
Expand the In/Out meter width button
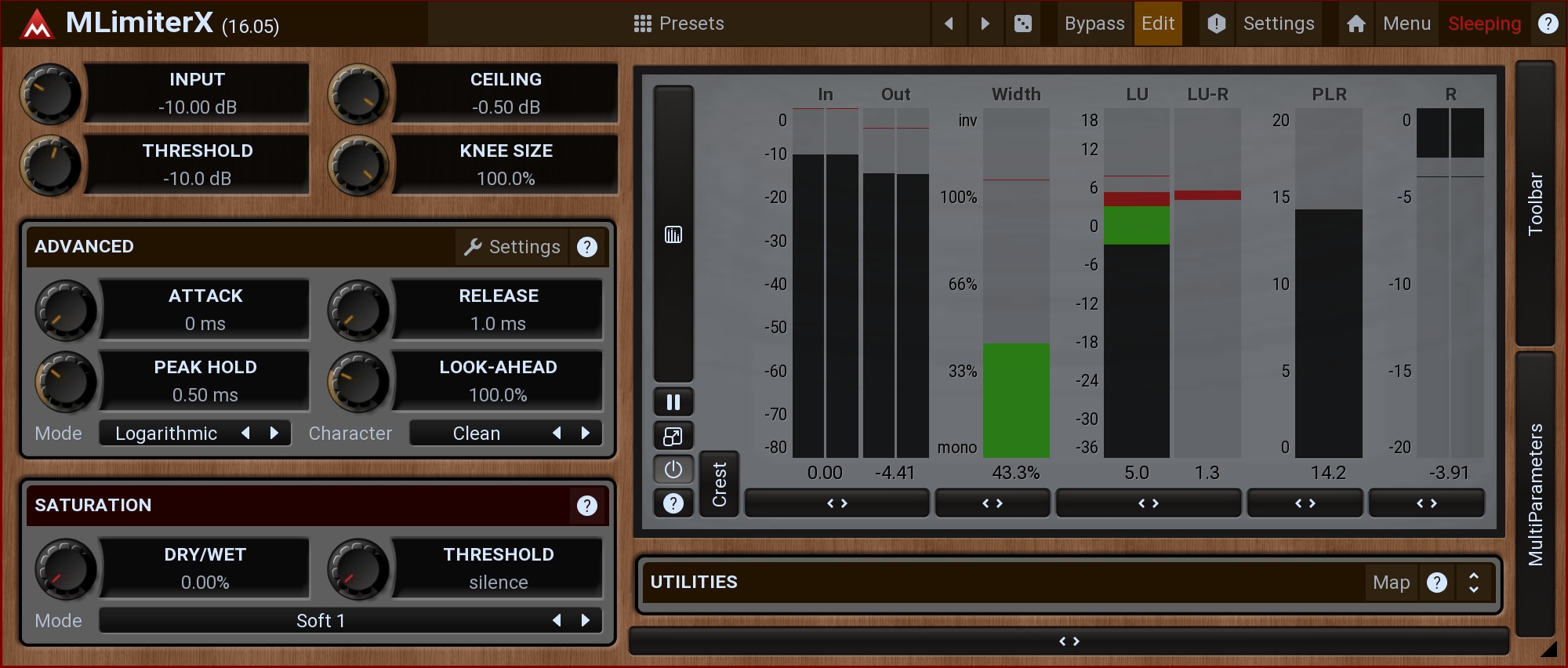point(837,503)
